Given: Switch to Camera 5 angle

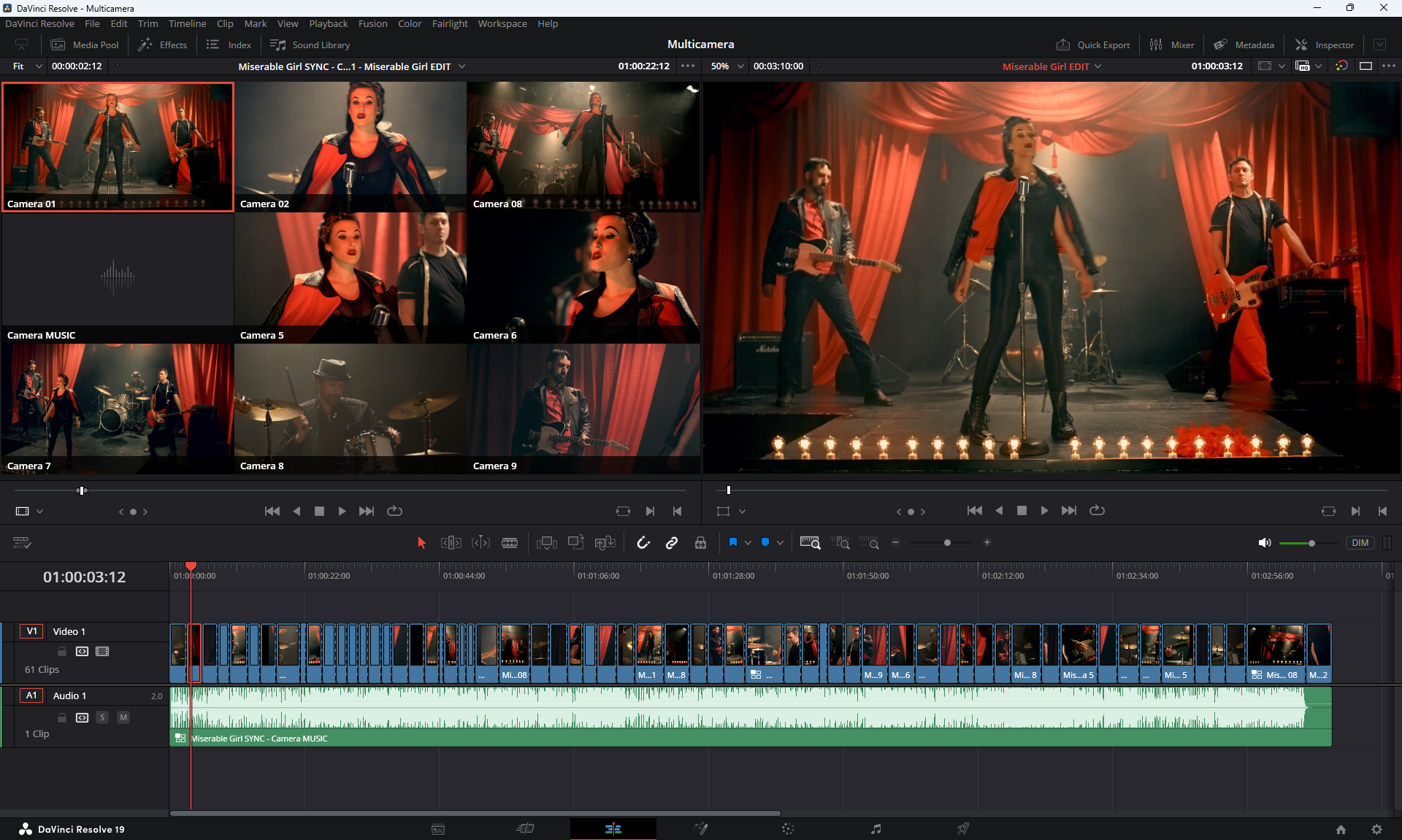Looking at the screenshot, I should 350,277.
